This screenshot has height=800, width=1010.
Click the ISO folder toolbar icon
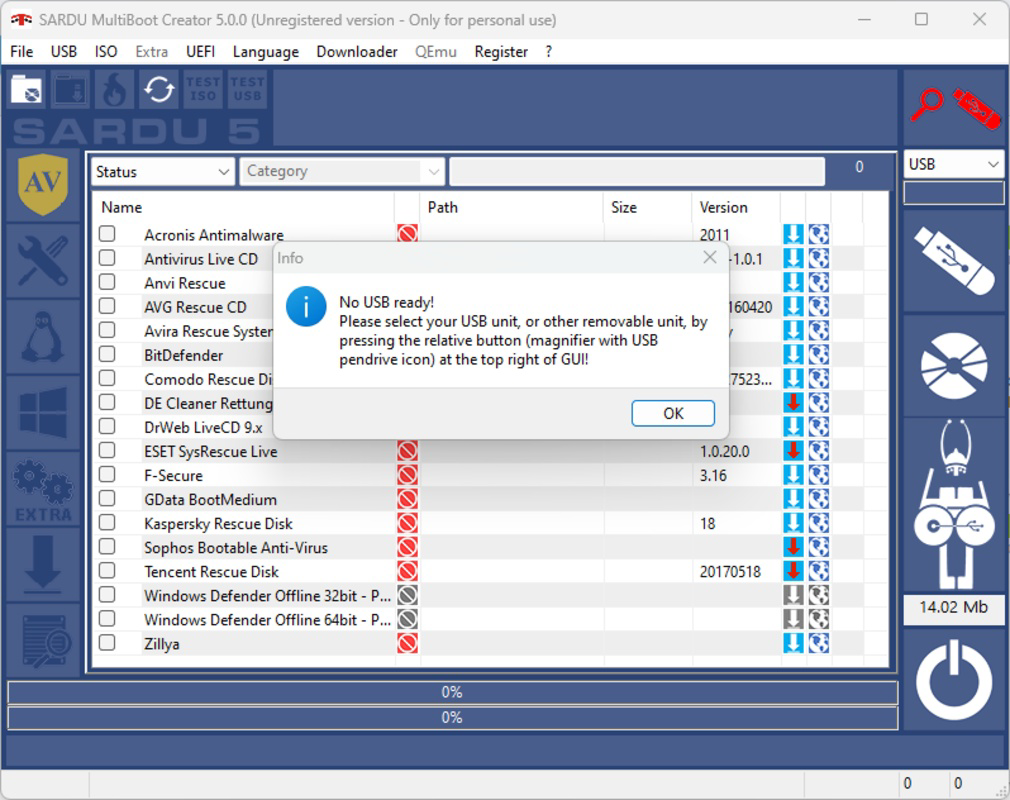point(26,90)
